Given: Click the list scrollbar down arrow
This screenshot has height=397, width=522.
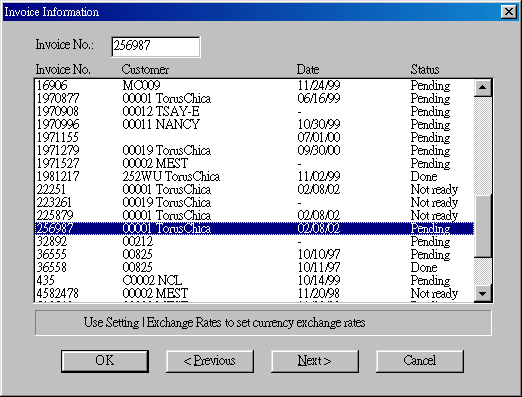Looking at the screenshot, I should 482,294.
